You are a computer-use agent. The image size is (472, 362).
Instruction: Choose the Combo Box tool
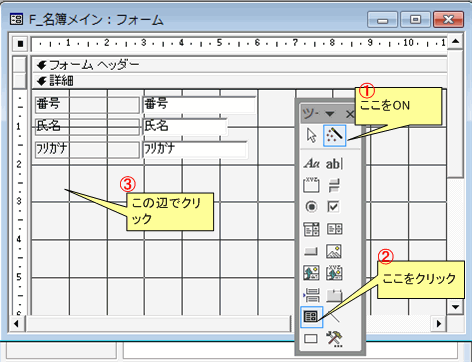(311, 229)
